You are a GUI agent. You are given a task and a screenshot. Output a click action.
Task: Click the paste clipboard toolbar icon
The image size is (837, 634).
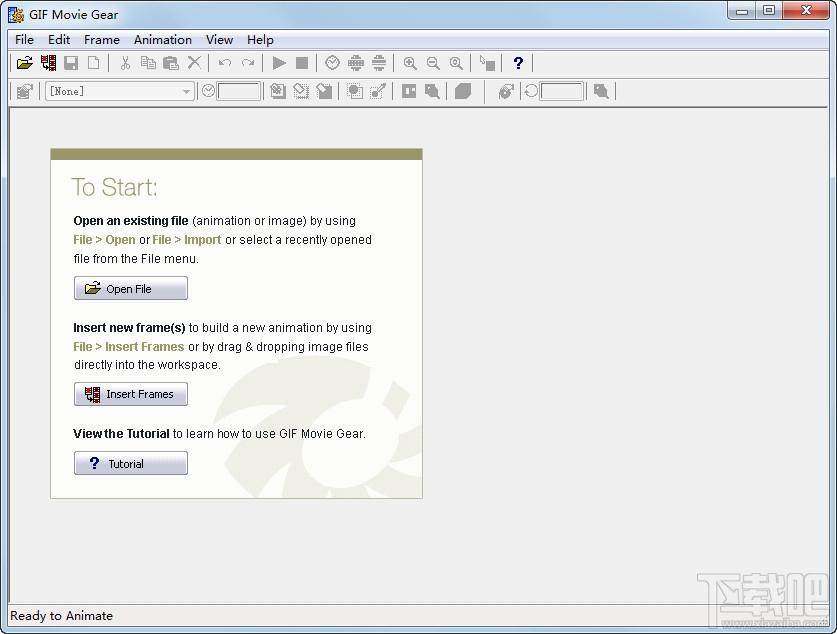point(171,63)
